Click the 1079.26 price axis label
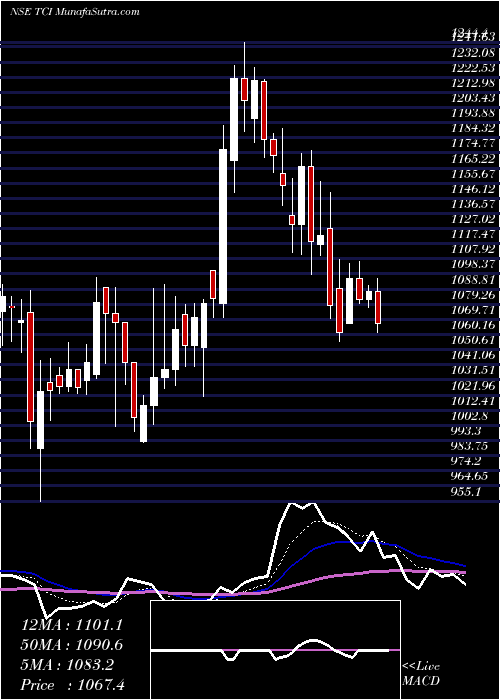This screenshot has height=700, width=500. 473,296
